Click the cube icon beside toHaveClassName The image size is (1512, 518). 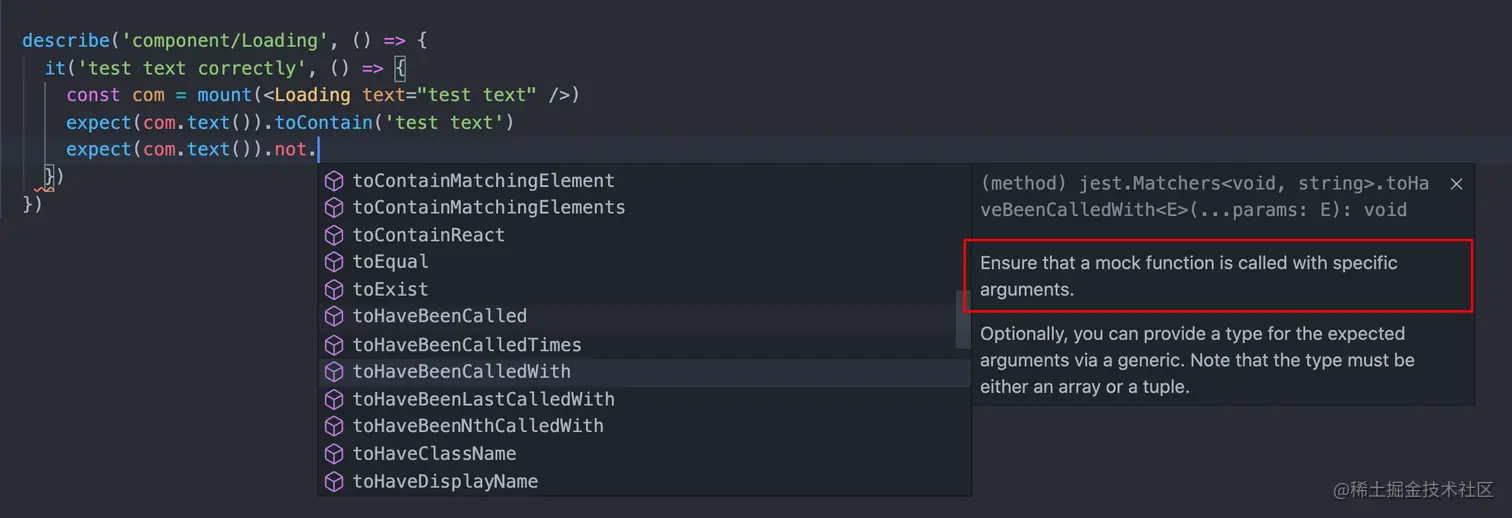point(334,453)
